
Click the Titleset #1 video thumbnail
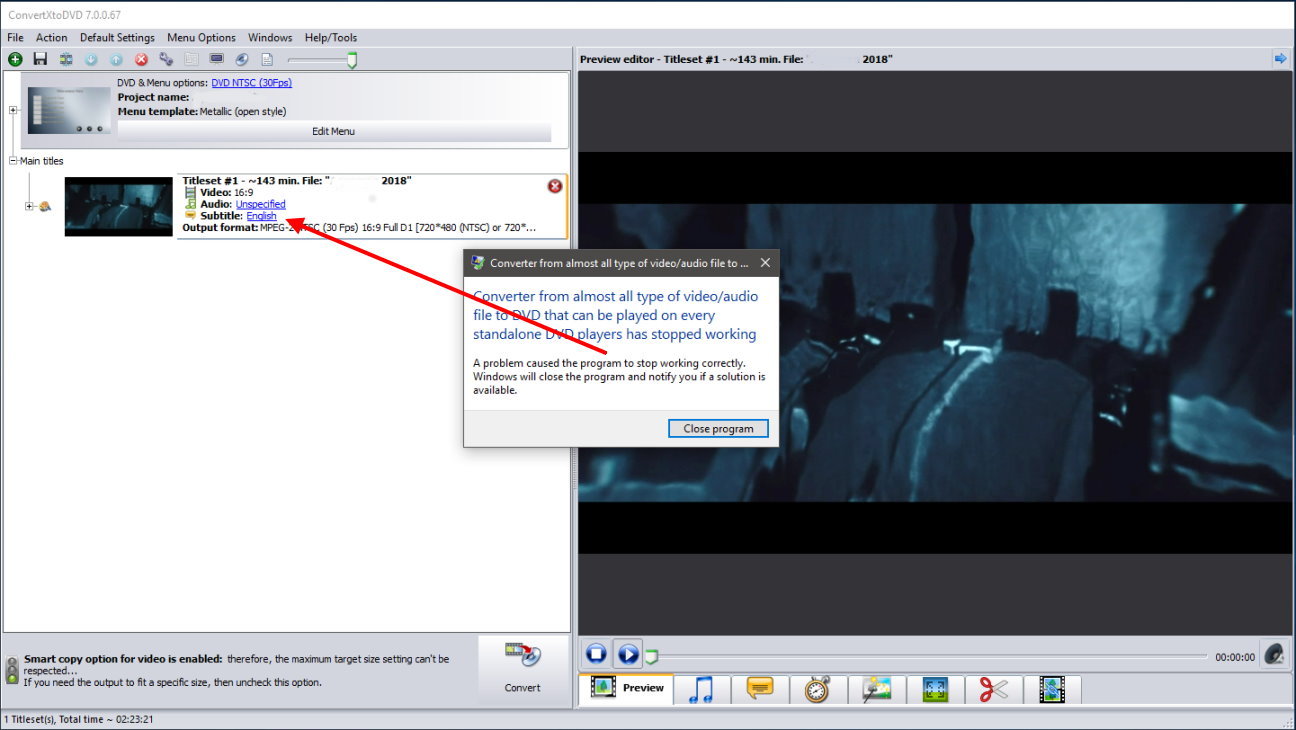click(x=119, y=206)
